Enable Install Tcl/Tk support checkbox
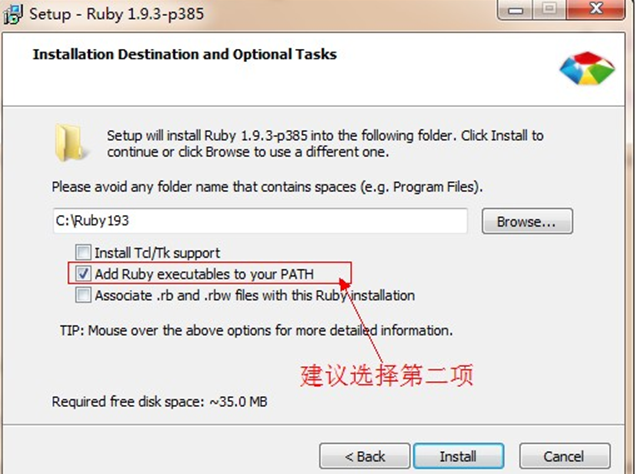The height and width of the screenshot is (474, 635). point(83,253)
